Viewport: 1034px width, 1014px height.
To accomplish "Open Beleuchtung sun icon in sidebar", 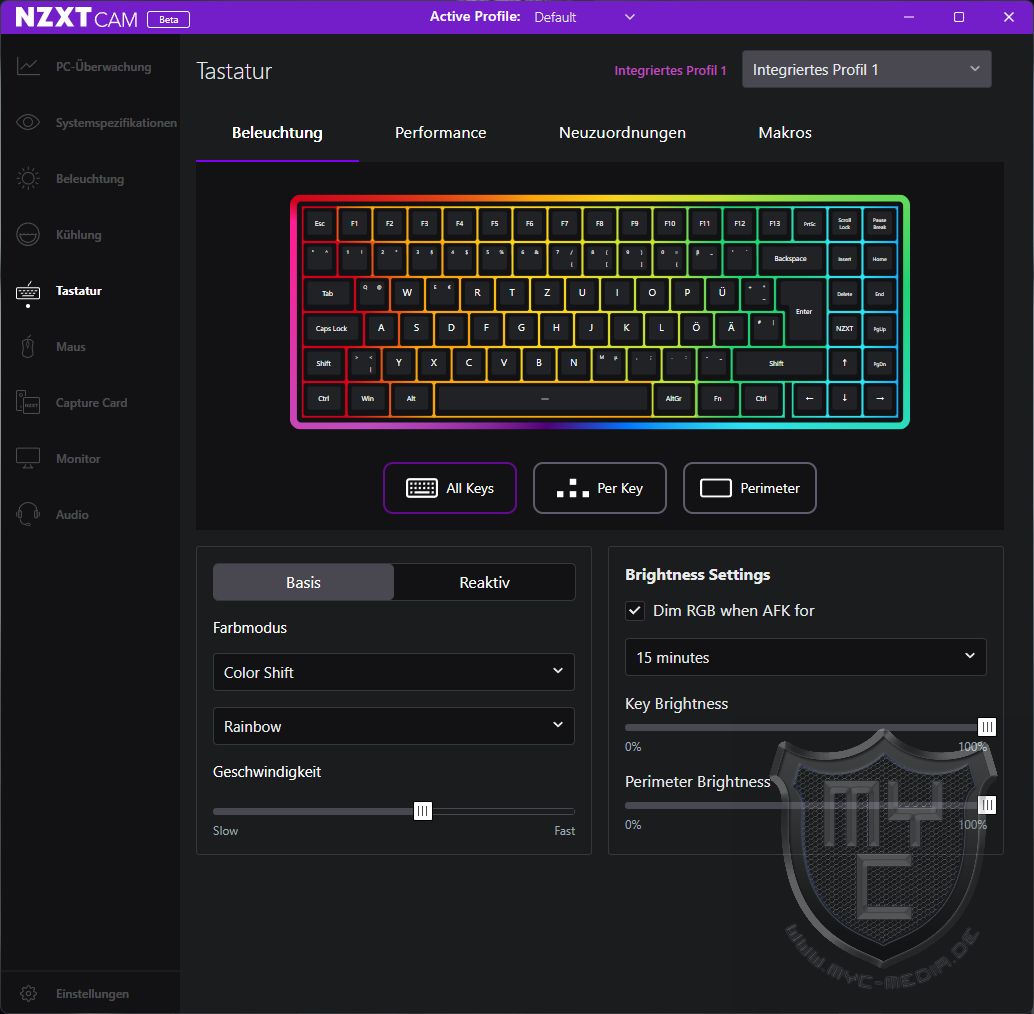I will 28,179.
